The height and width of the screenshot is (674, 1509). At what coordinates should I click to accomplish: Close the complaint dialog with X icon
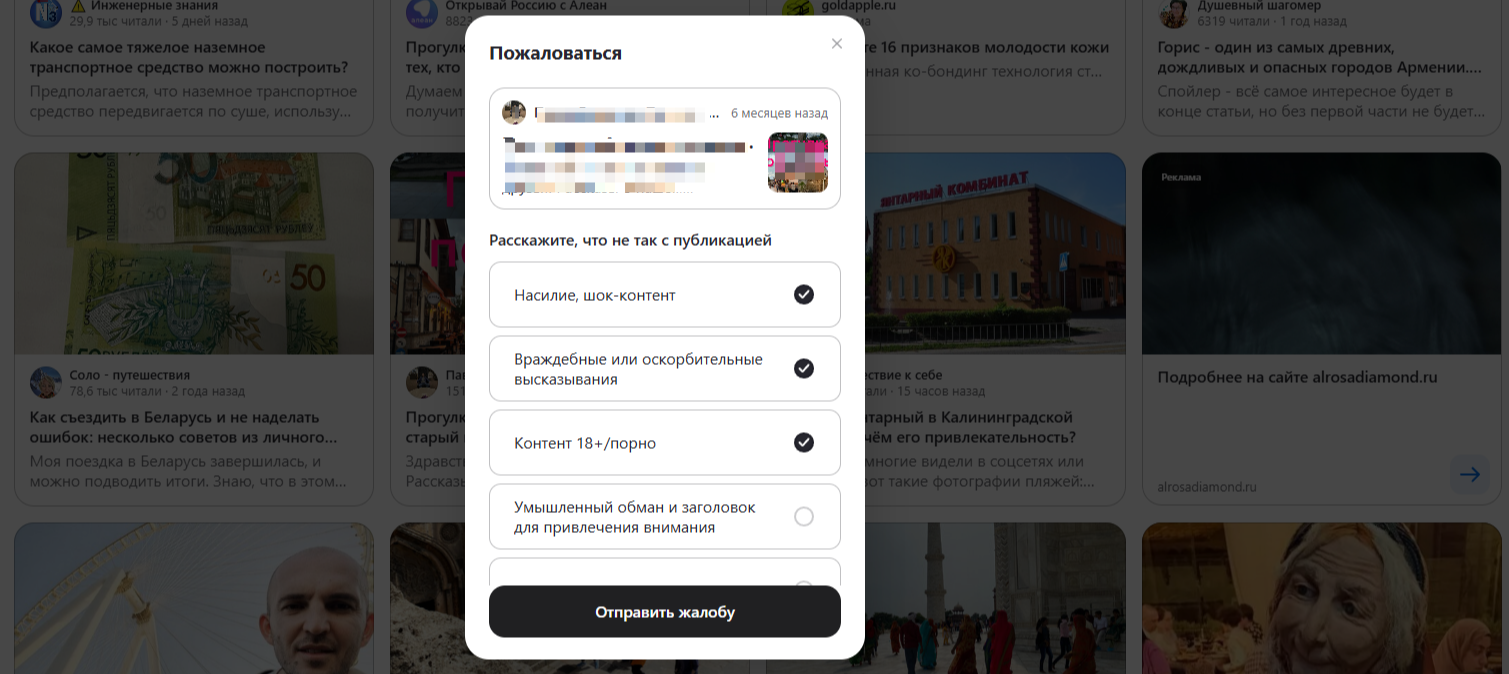(x=837, y=43)
